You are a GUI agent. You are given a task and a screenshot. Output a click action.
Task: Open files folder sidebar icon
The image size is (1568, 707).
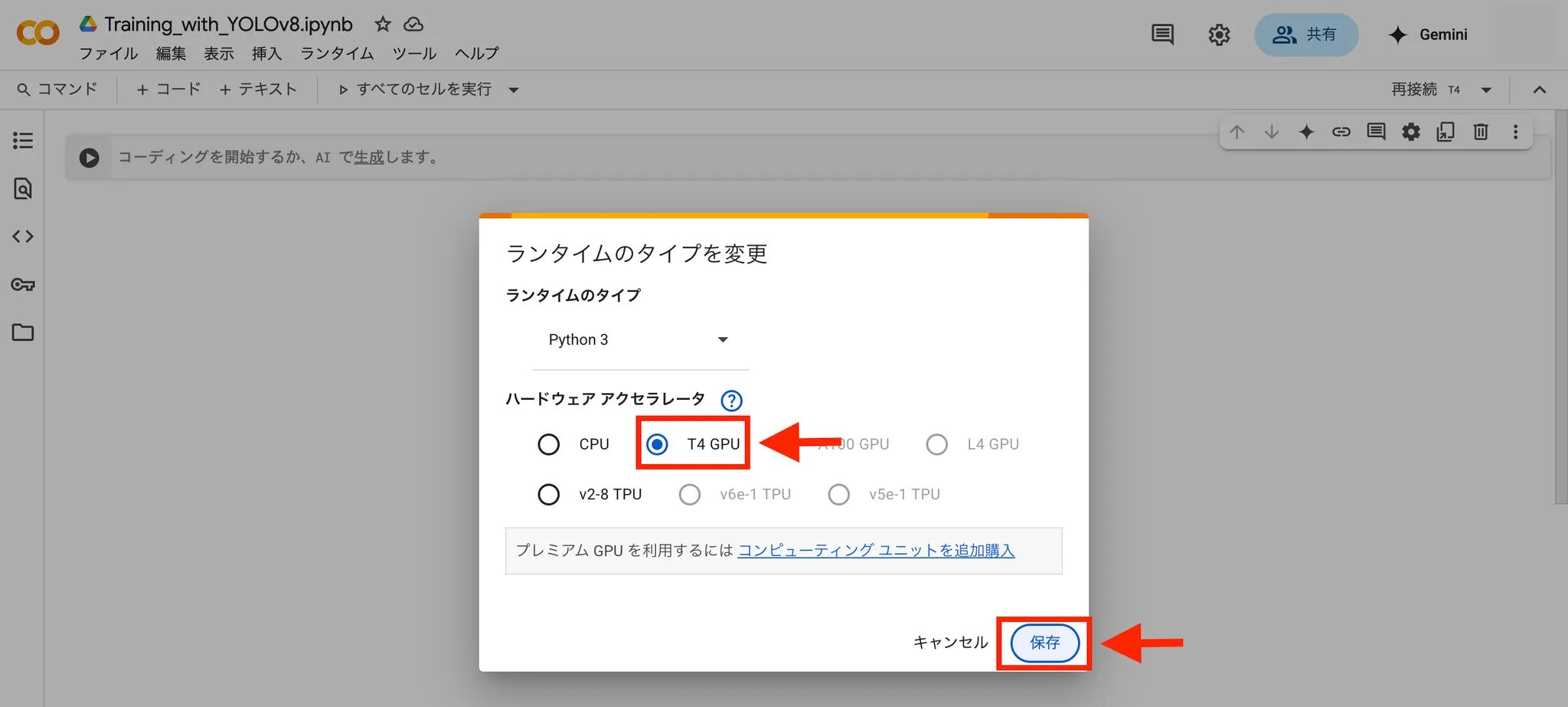pyautogui.click(x=23, y=332)
